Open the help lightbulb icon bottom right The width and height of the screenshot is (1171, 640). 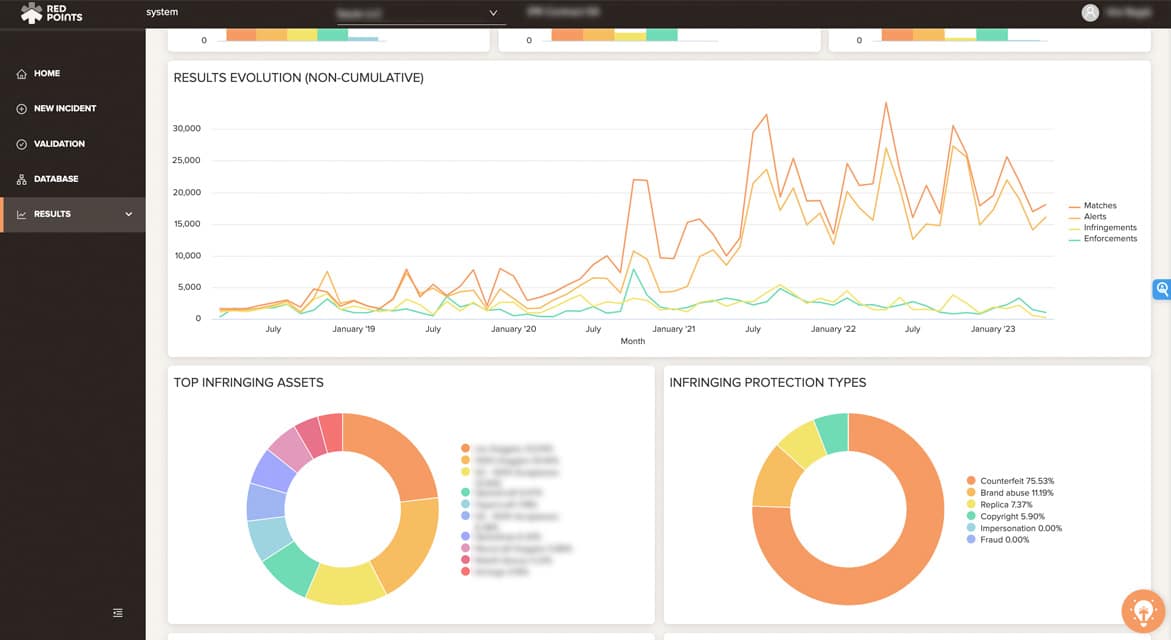(1142, 610)
